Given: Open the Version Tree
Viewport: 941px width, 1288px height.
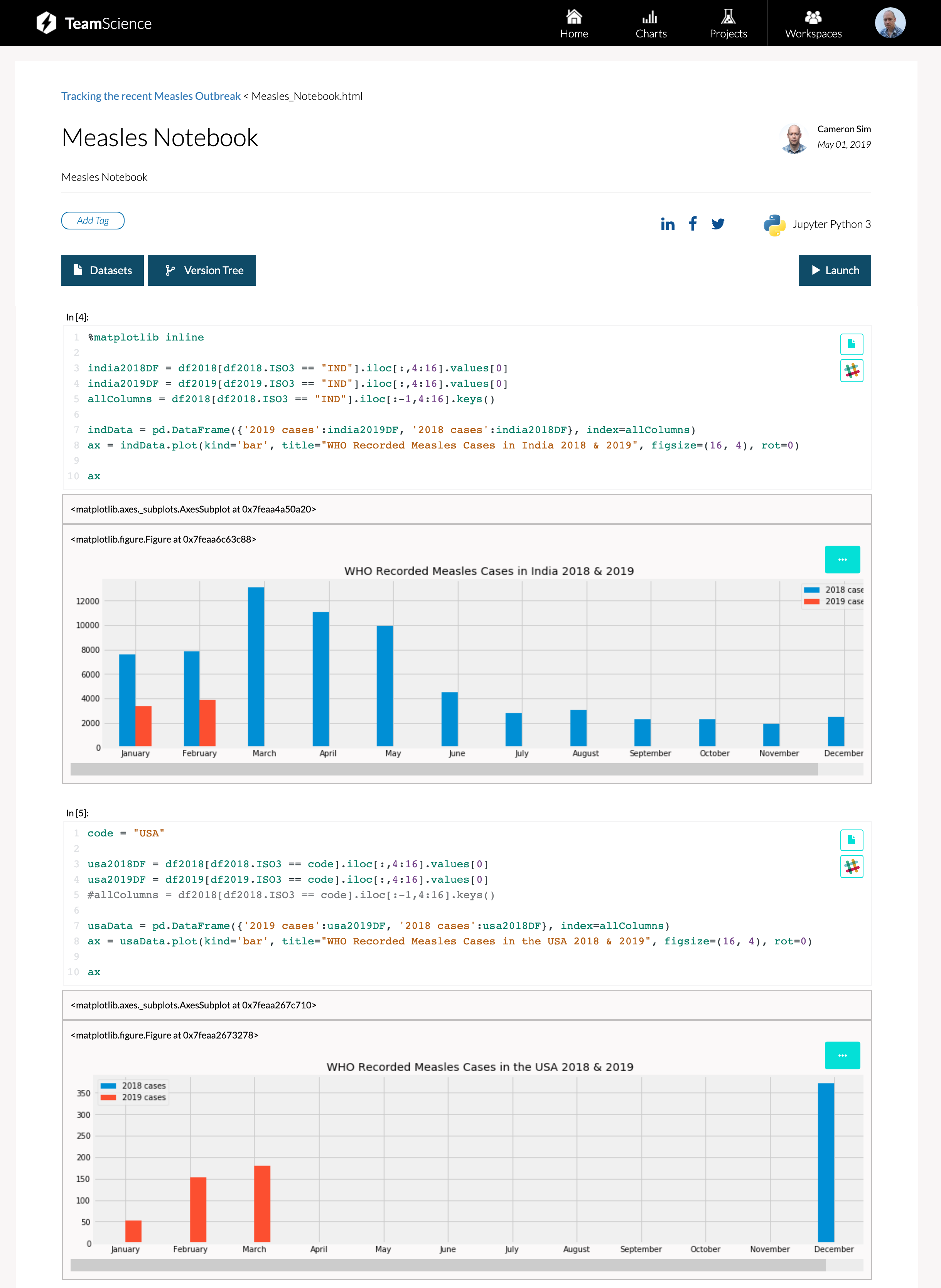Looking at the screenshot, I should coord(202,270).
